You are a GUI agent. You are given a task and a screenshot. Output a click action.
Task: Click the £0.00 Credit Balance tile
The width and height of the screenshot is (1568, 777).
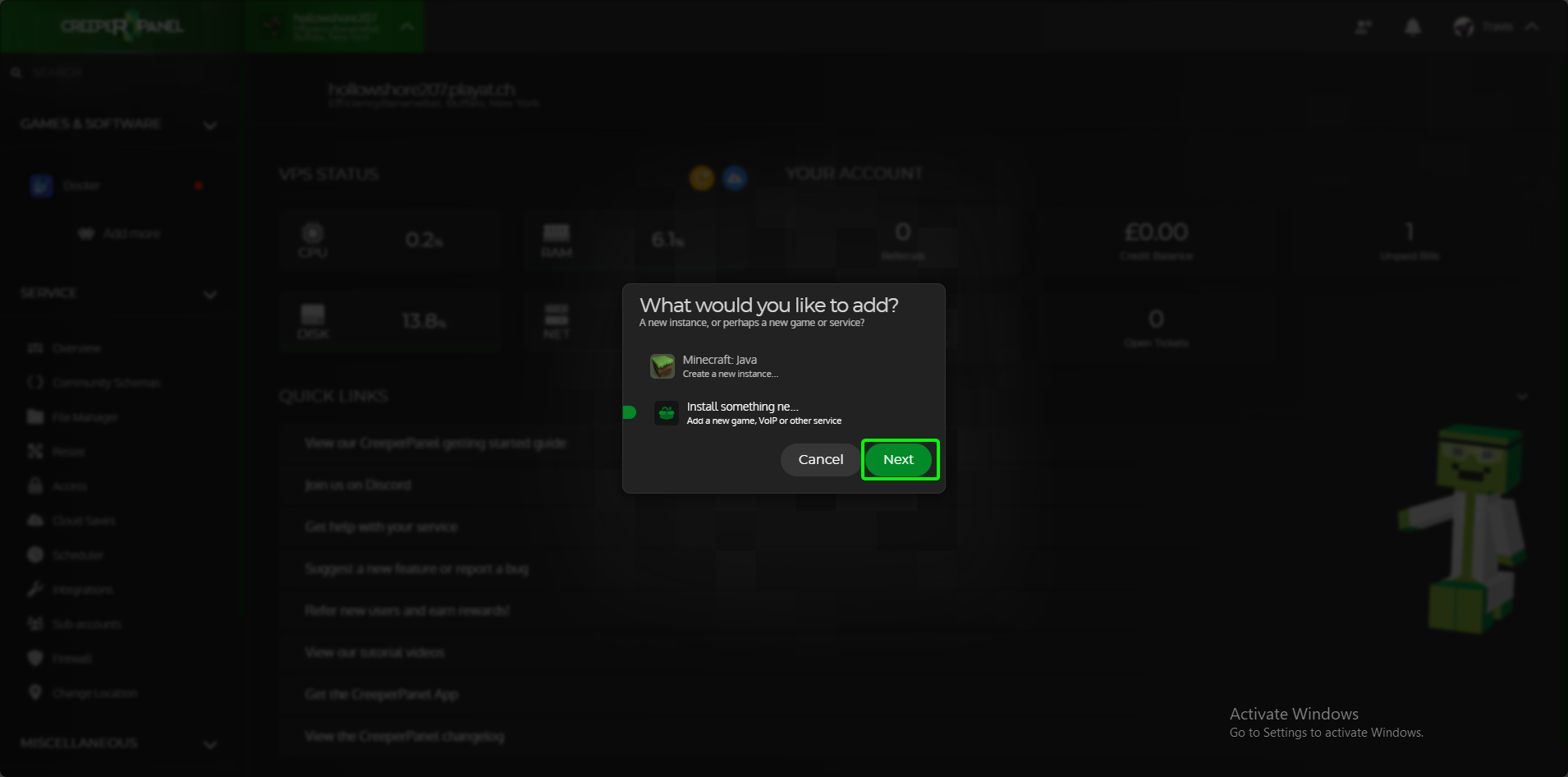click(x=1156, y=240)
